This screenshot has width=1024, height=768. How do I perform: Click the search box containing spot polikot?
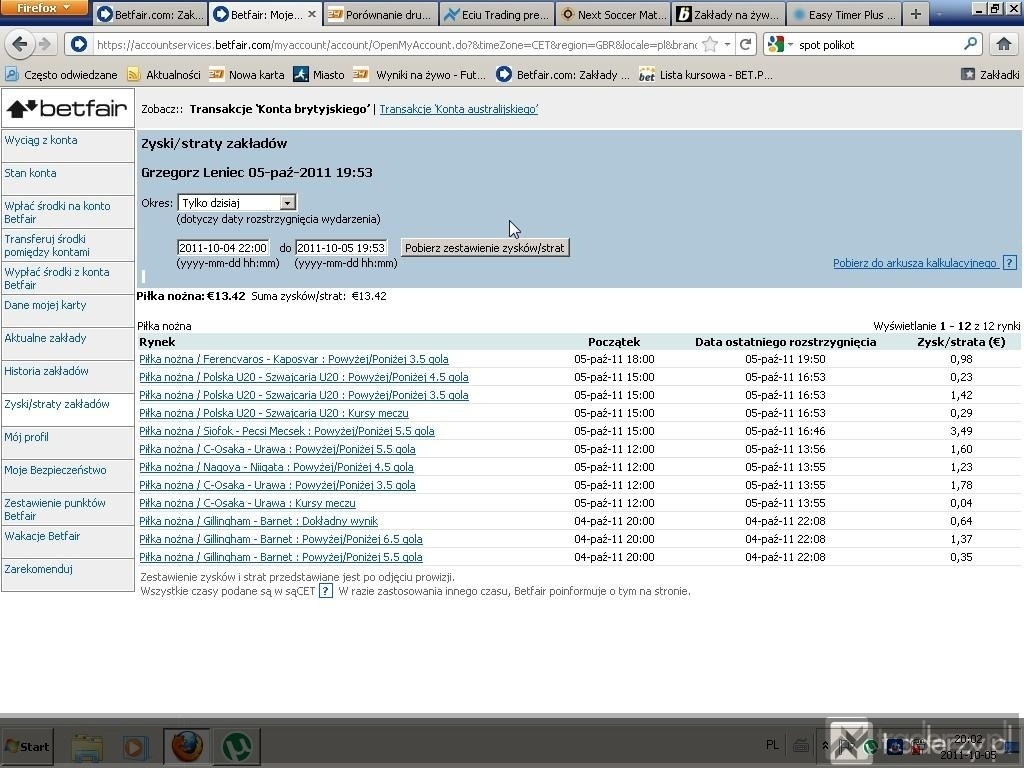(878, 44)
